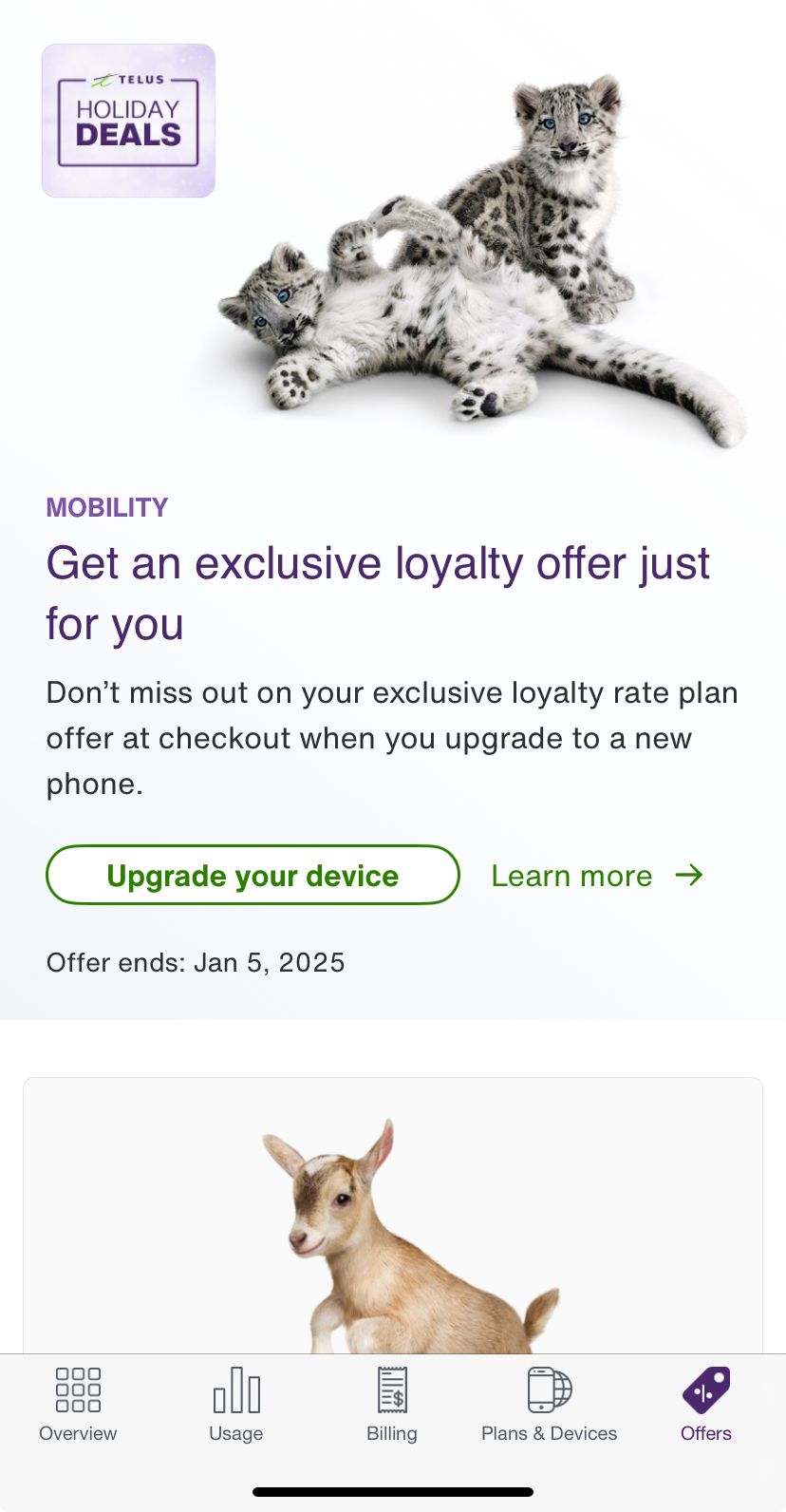This screenshot has width=786, height=1512.
Task: Tap the exclusive loyalty offer headline
Action: (378, 593)
